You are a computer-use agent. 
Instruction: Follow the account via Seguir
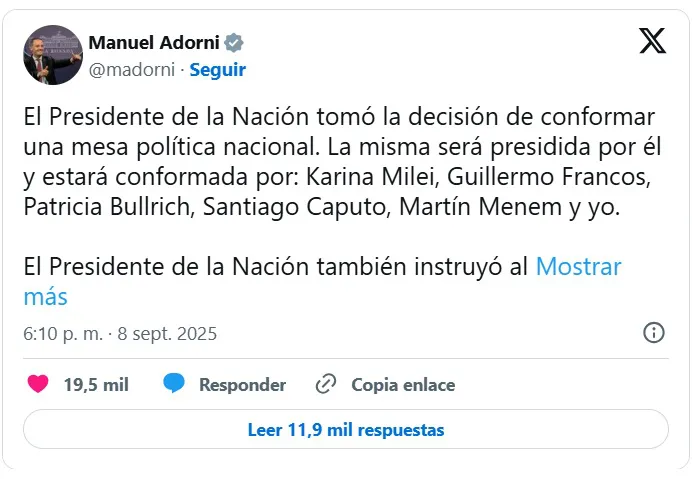pyautogui.click(x=217, y=70)
